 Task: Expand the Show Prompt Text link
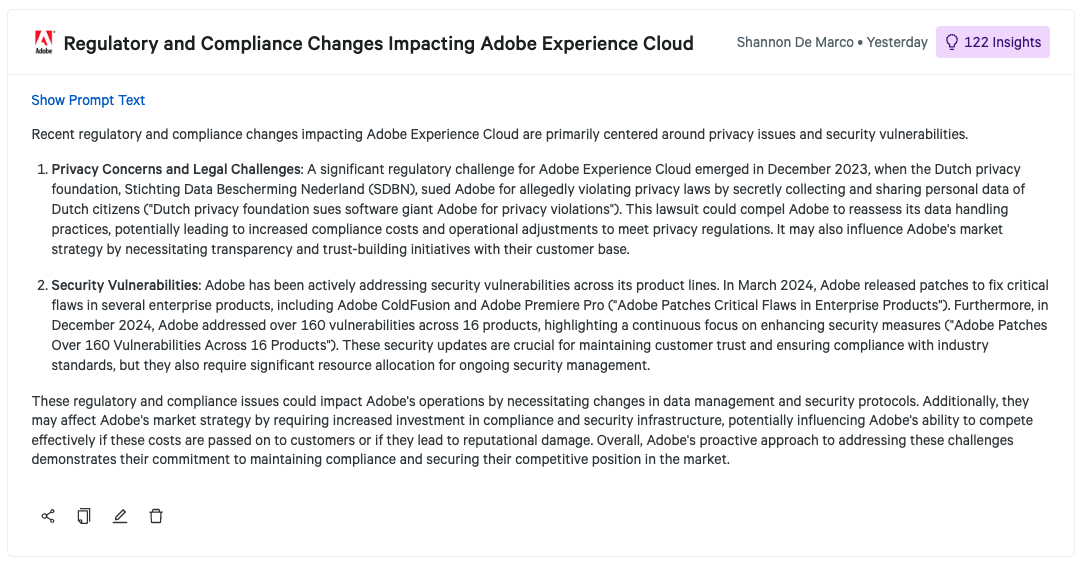(88, 100)
